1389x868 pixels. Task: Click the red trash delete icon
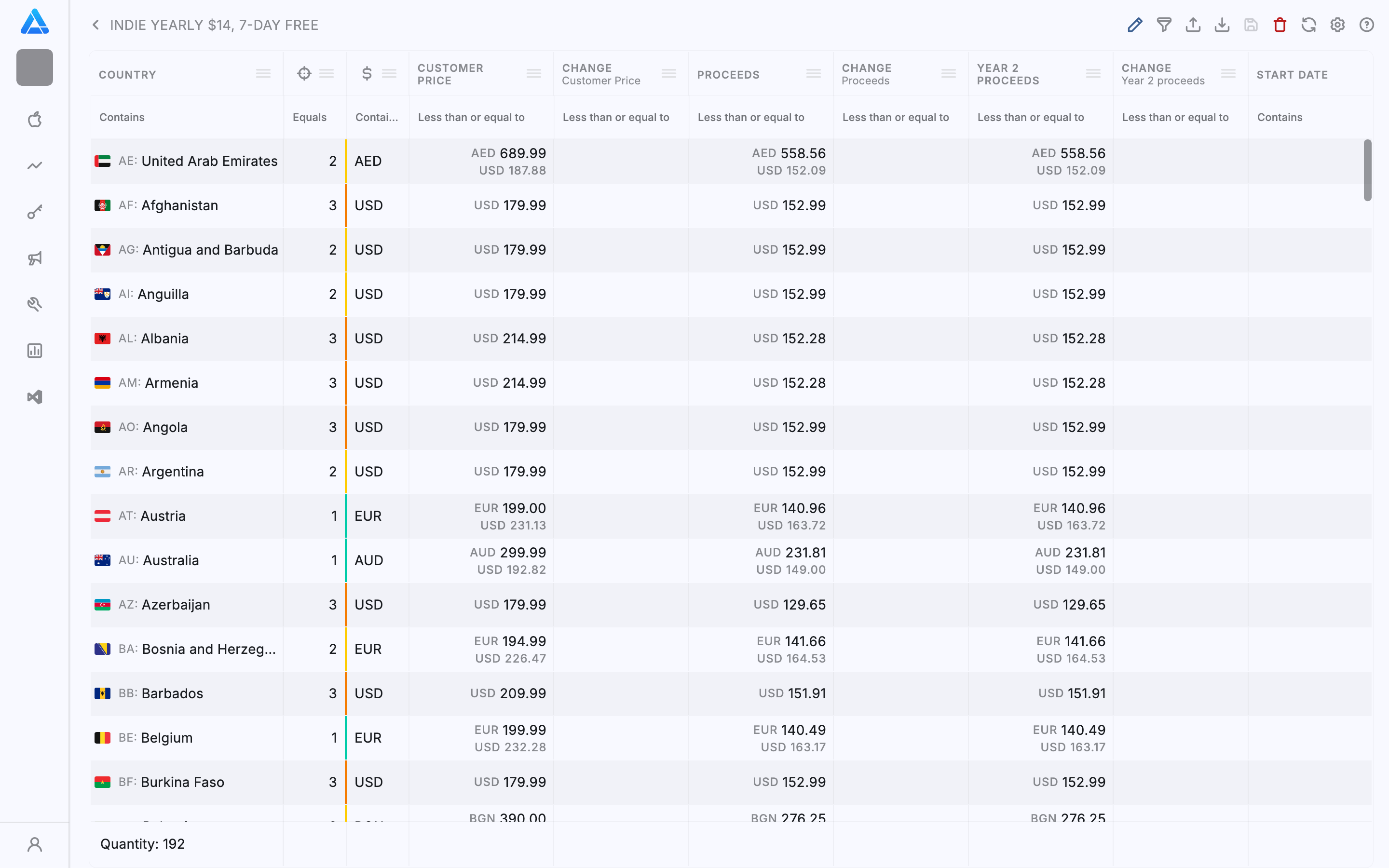(x=1280, y=25)
